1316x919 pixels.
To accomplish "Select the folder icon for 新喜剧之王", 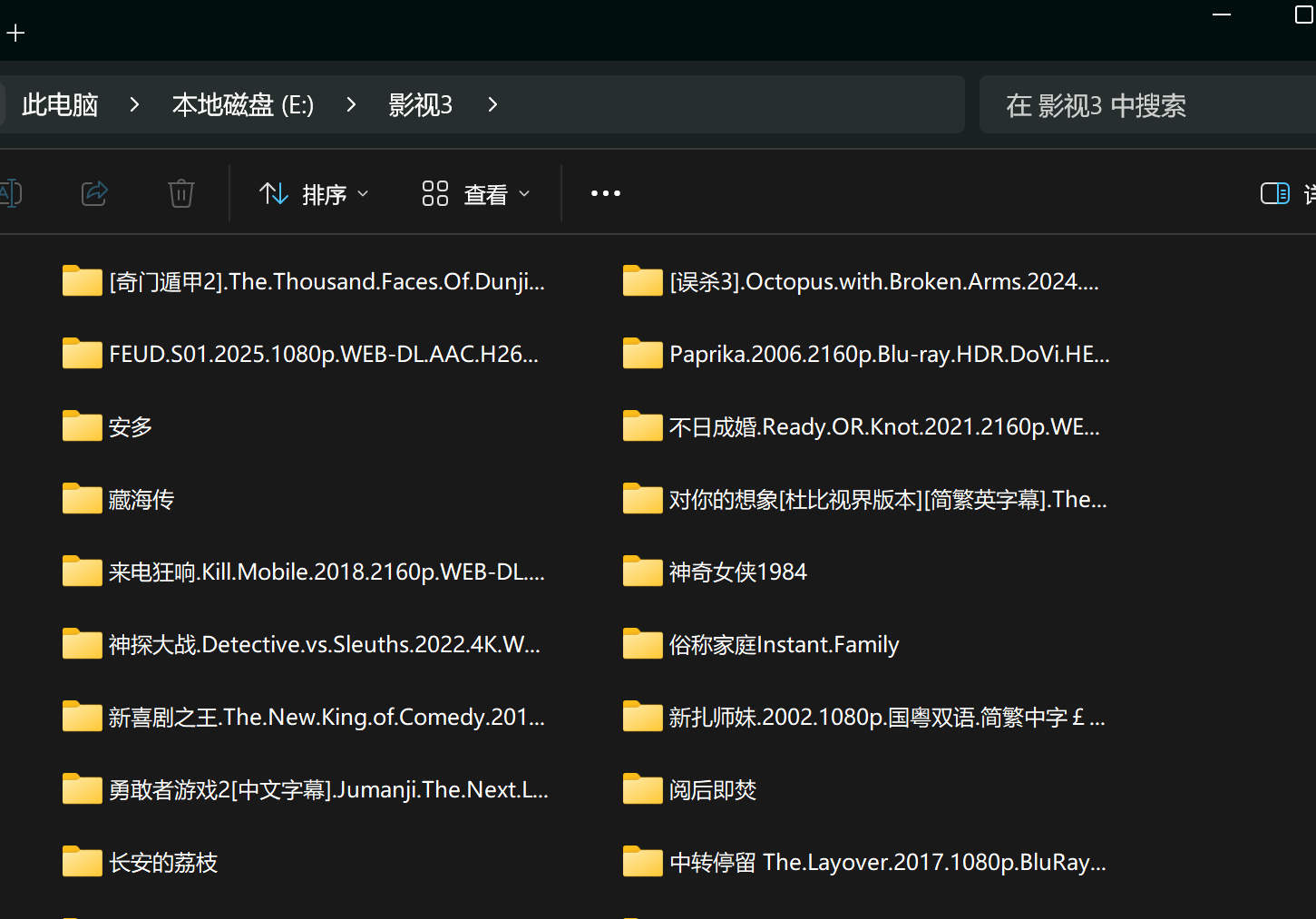I will pos(82,717).
